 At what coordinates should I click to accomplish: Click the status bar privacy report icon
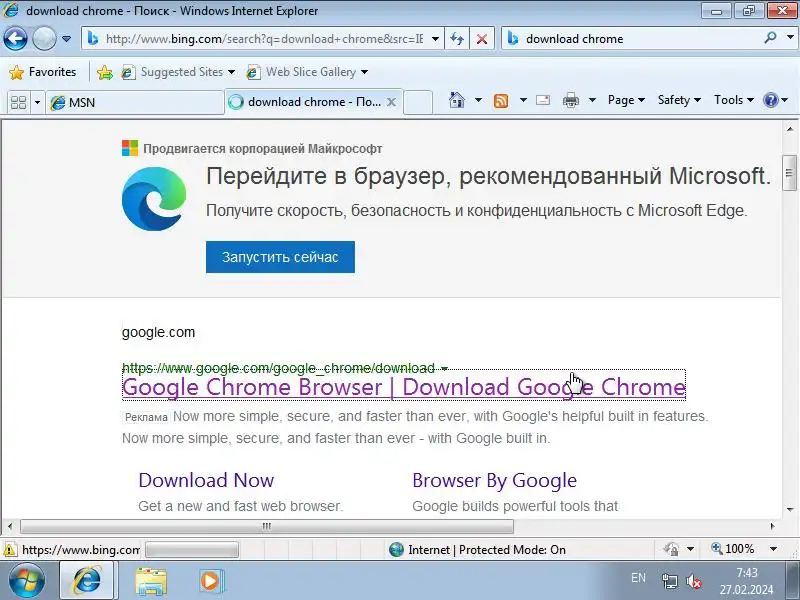click(x=671, y=549)
